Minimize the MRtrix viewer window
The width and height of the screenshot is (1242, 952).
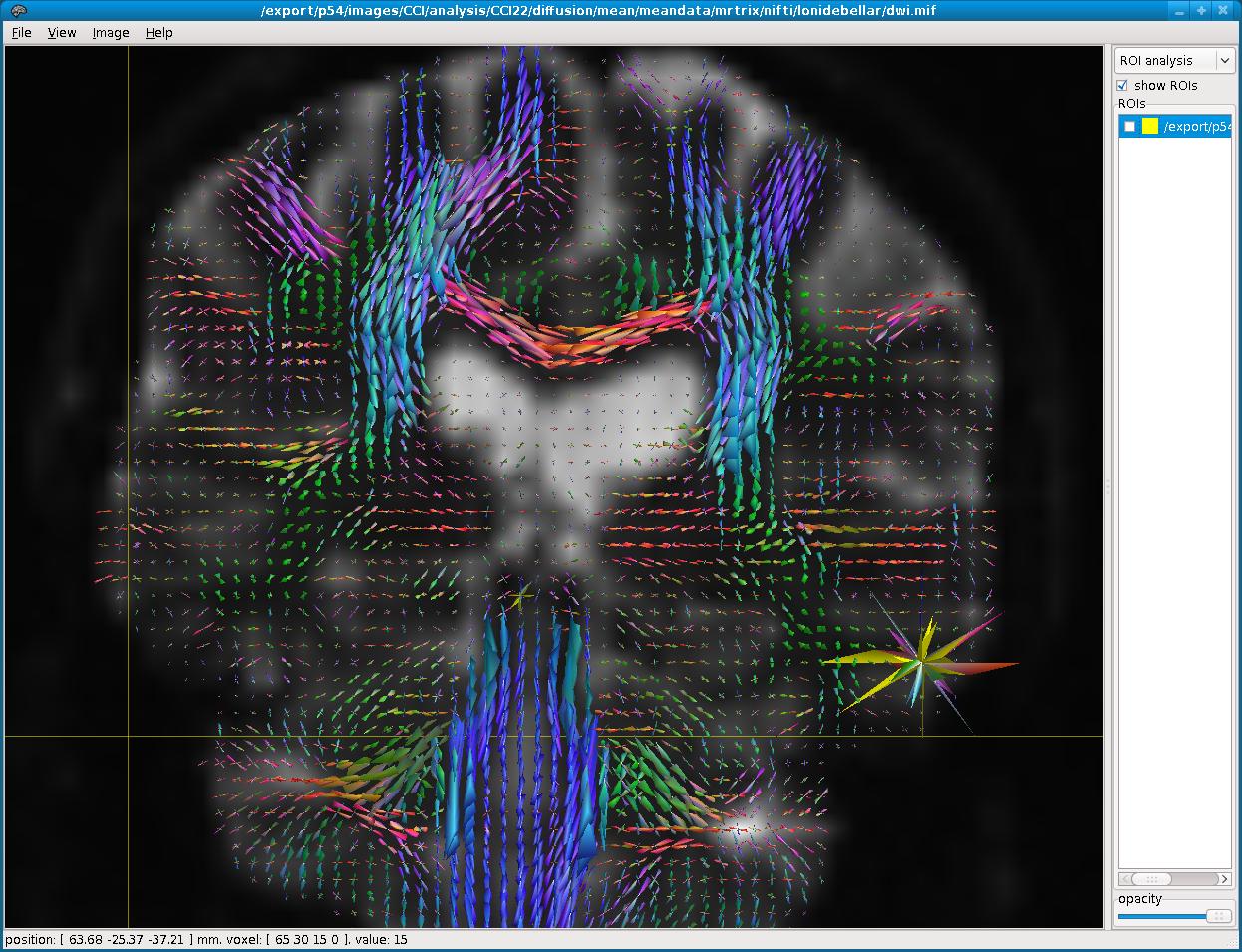pyautogui.click(x=1180, y=10)
